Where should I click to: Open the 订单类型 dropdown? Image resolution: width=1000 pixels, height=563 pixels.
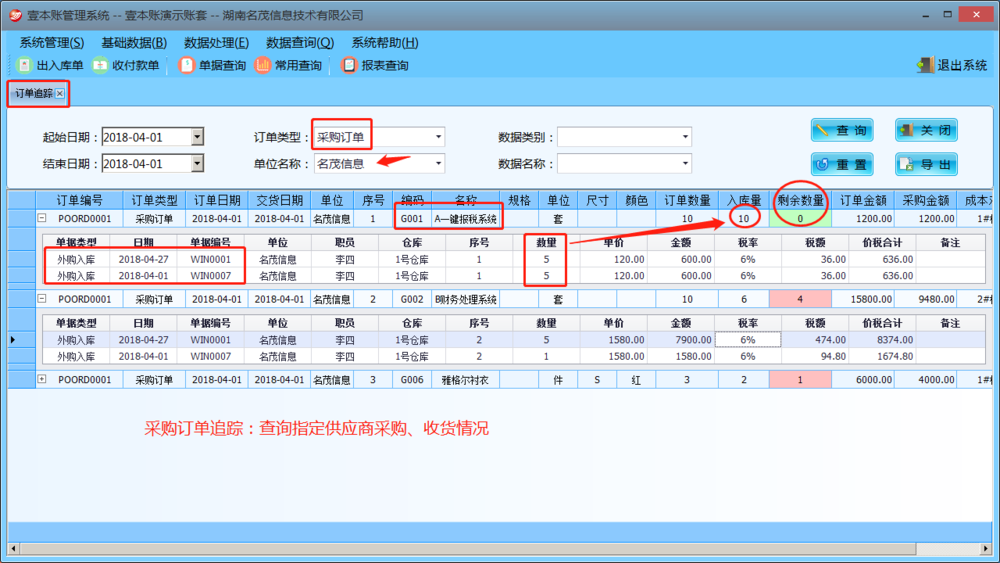pos(438,137)
